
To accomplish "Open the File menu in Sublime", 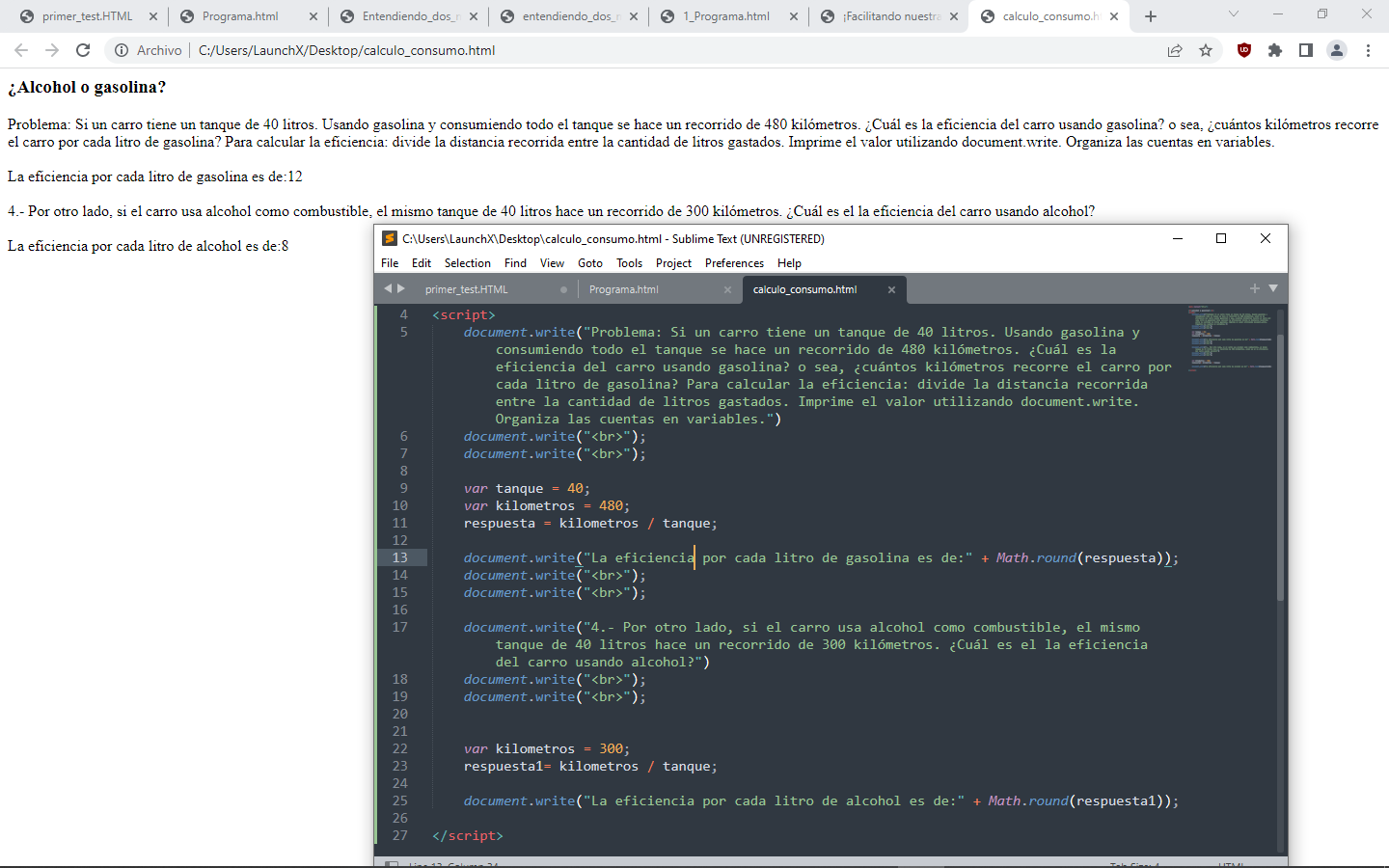I will pyautogui.click(x=390, y=263).
